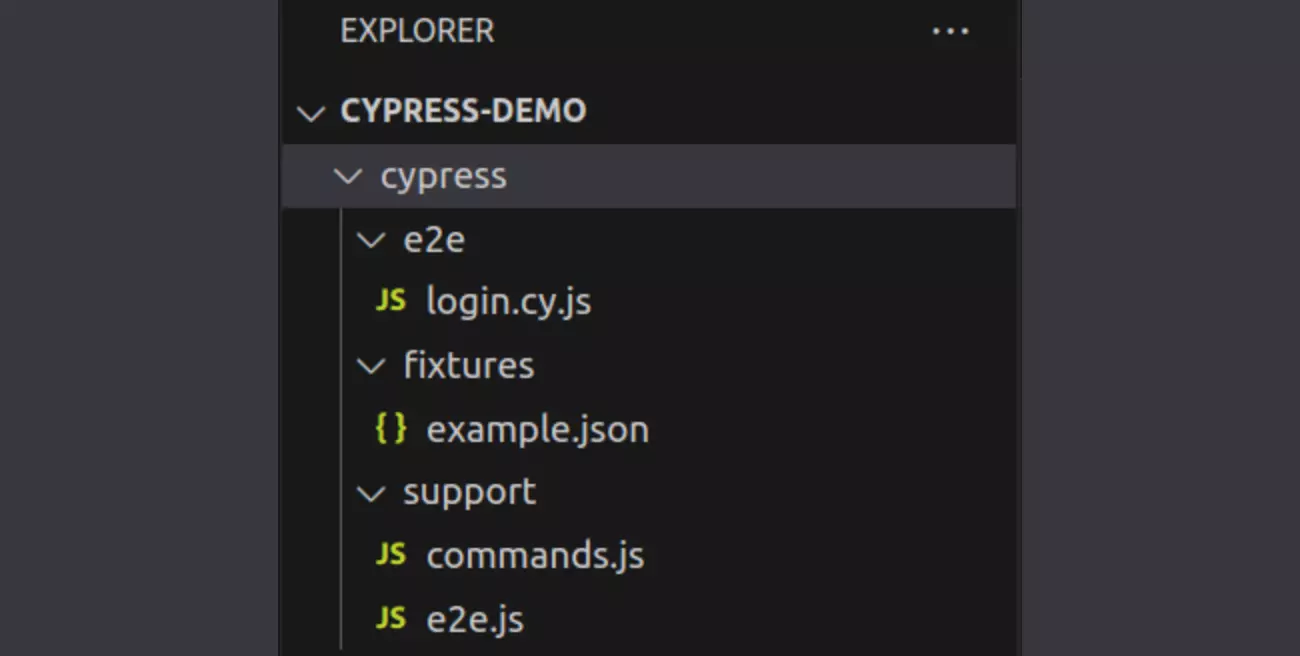Click the JS icon beside e2e.js

390,619
